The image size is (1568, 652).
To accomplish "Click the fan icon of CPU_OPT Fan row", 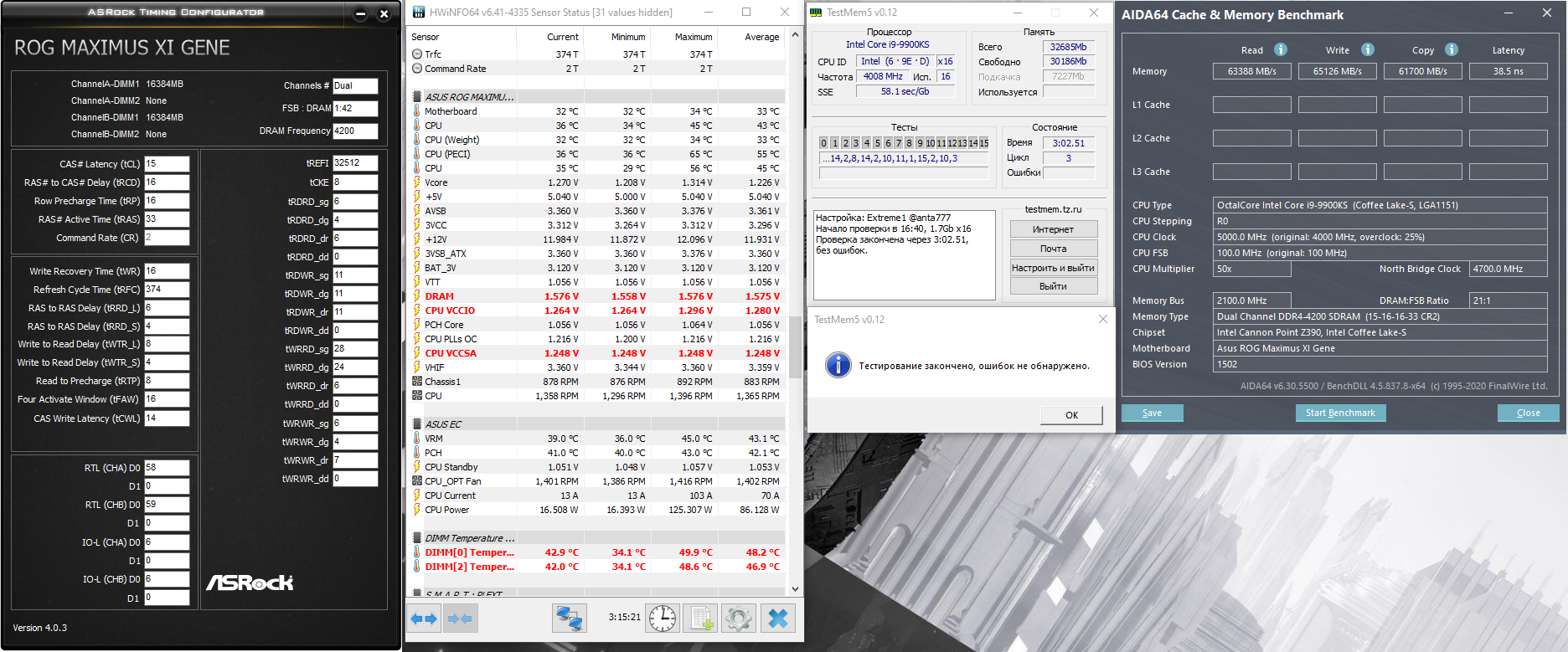I will (417, 481).
